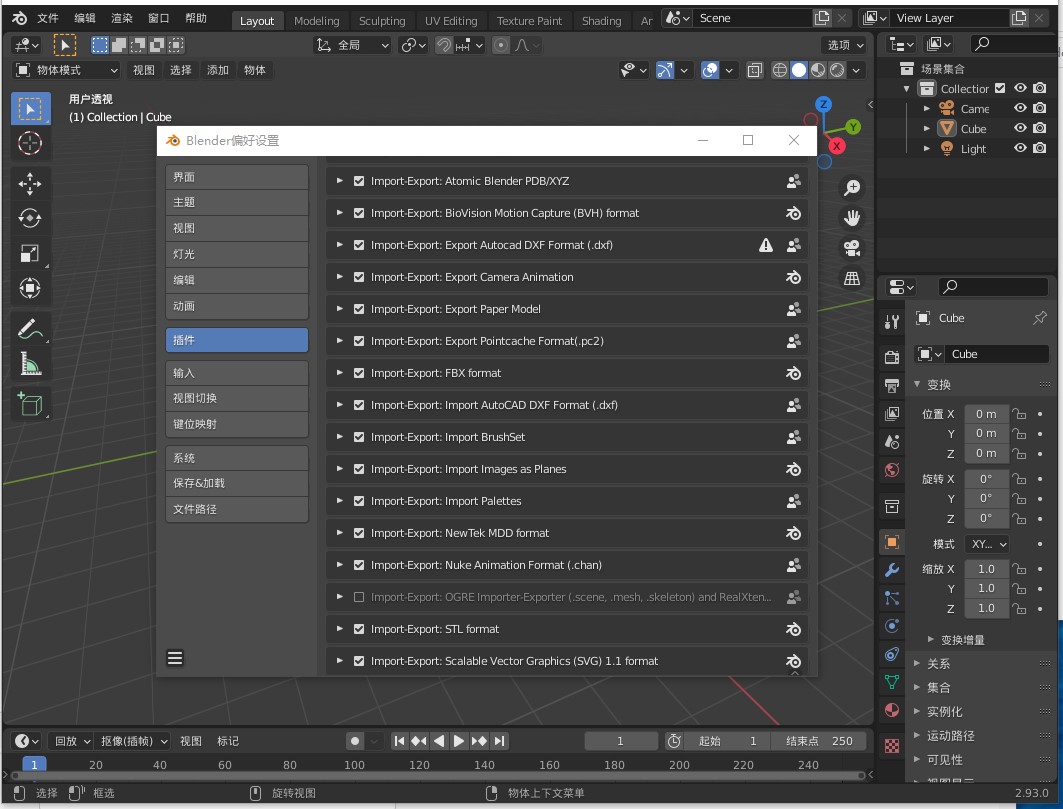
Task: Open the File menu
Action: (47, 18)
